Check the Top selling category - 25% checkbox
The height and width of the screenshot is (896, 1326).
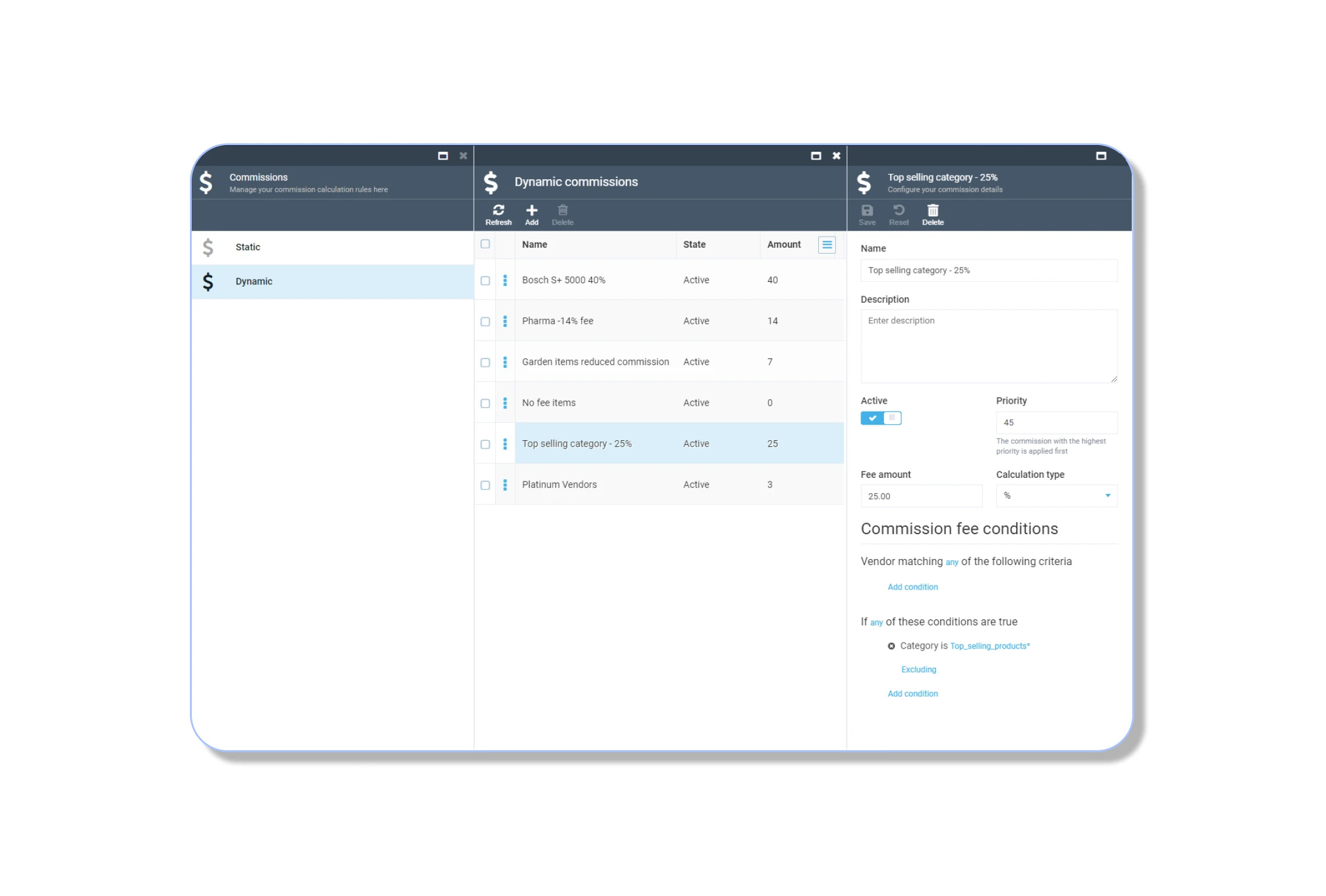point(485,444)
